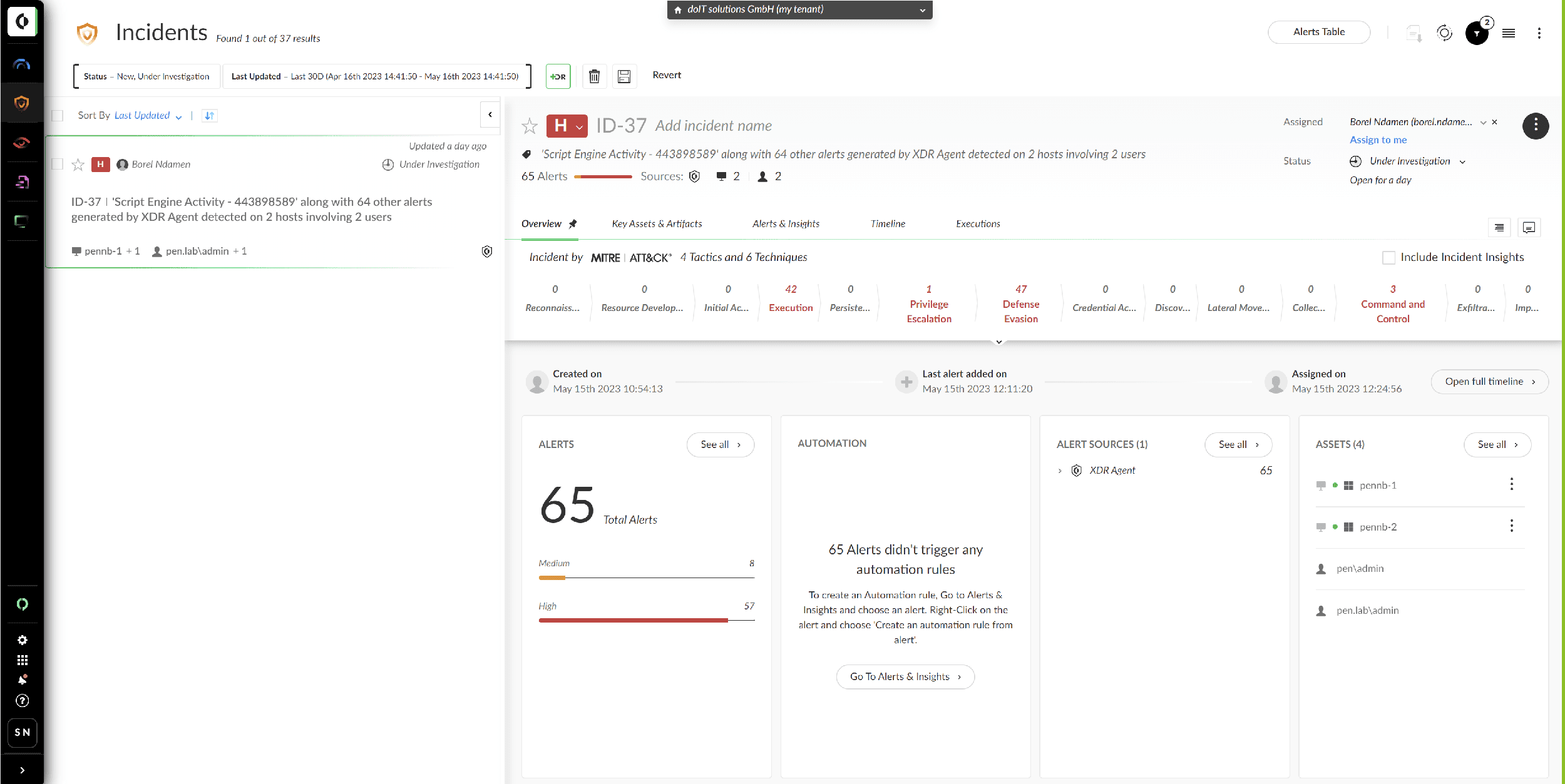This screenshot has height=784, width=1565.
Task: Remove the assigned user with X
Action: 1494,123
